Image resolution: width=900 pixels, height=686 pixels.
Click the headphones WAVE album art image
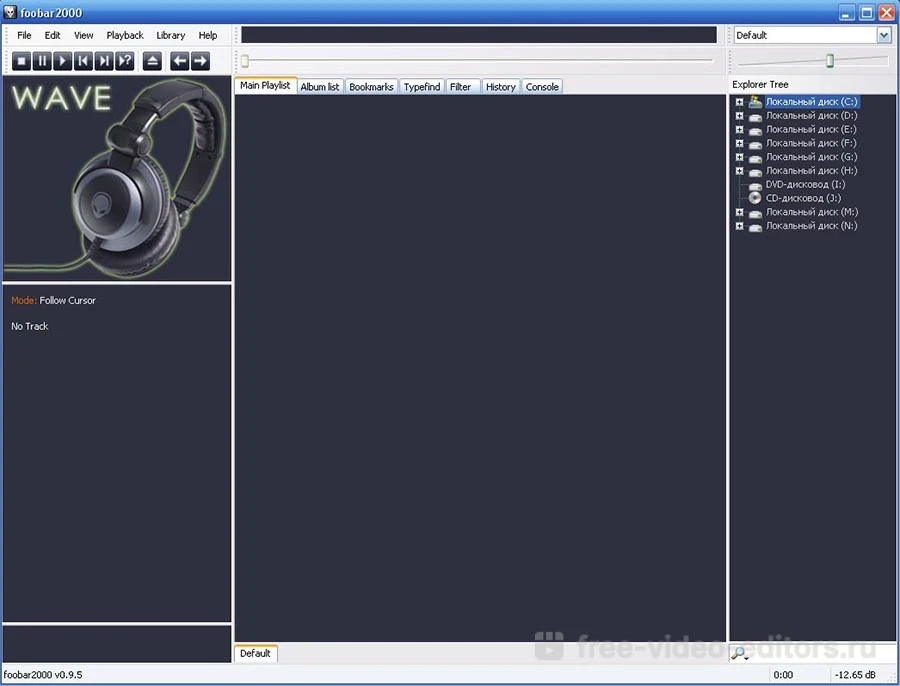click(x=117, y=179)
